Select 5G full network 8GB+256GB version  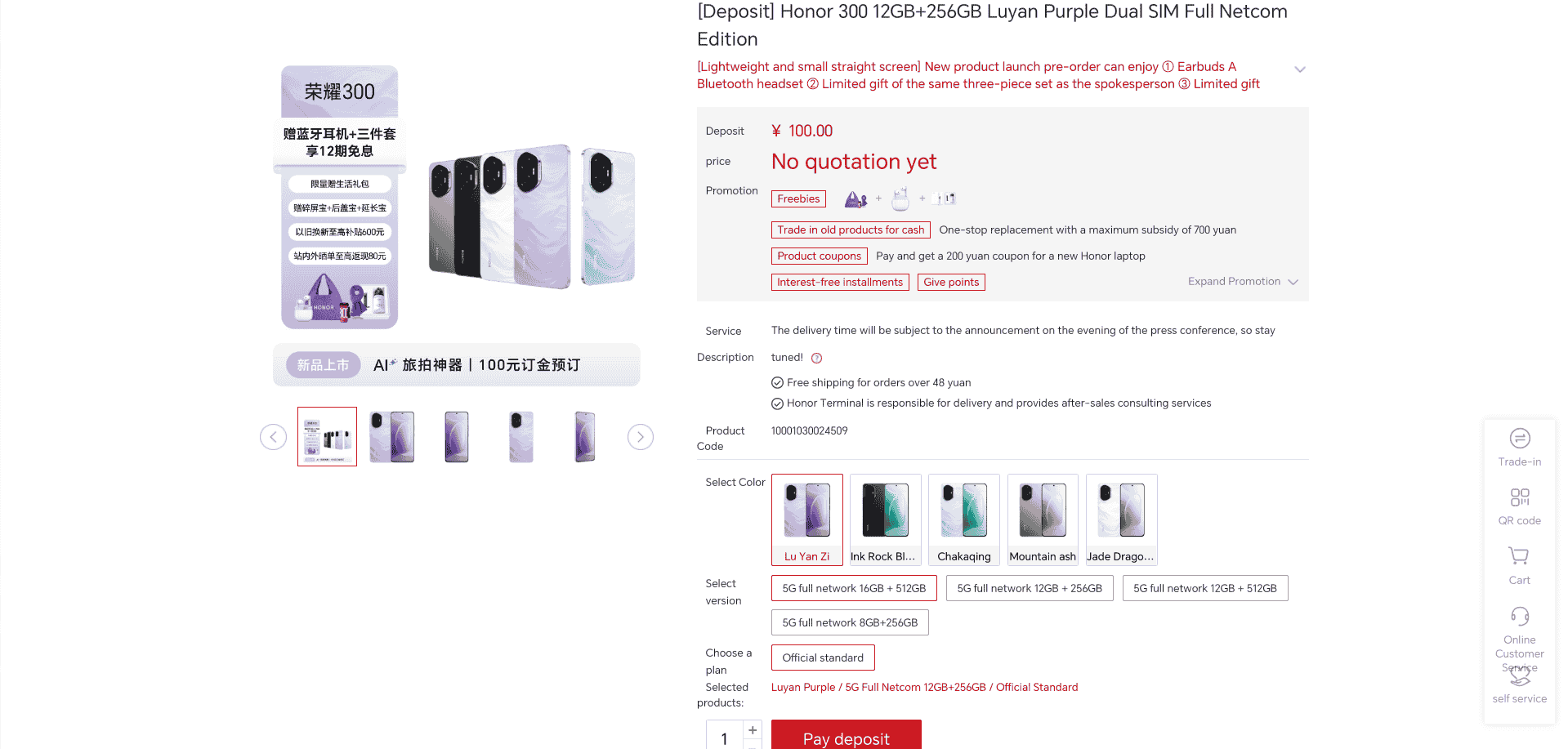tap(850, 622)
